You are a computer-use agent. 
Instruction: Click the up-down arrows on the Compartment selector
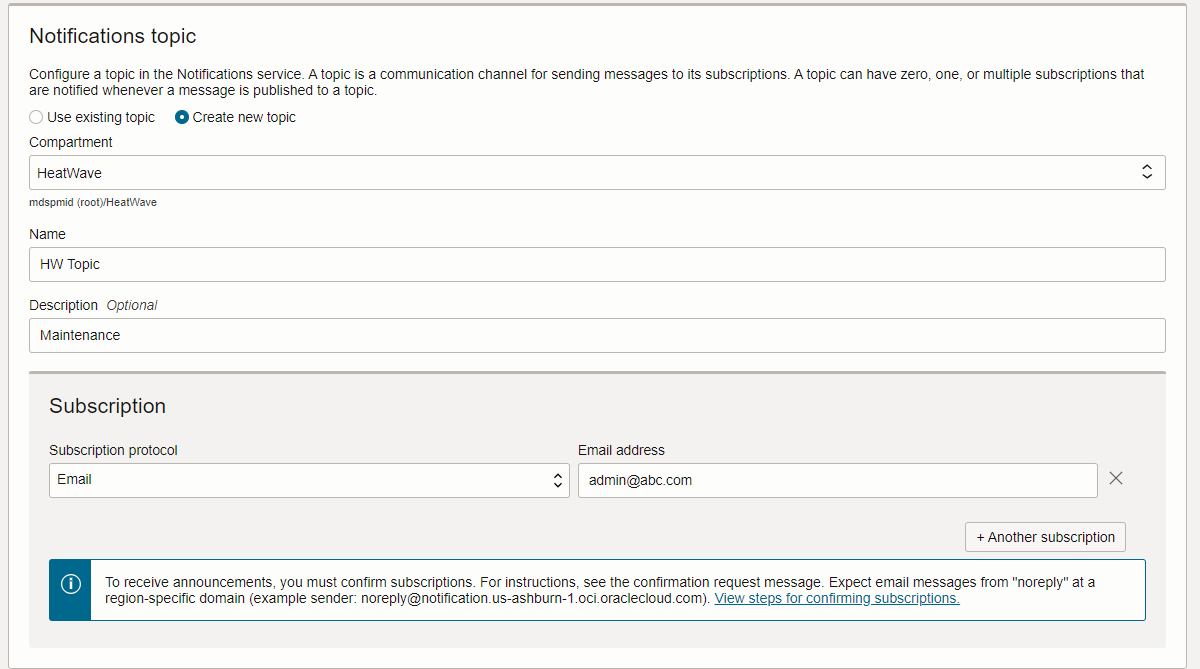[1147, 172]
